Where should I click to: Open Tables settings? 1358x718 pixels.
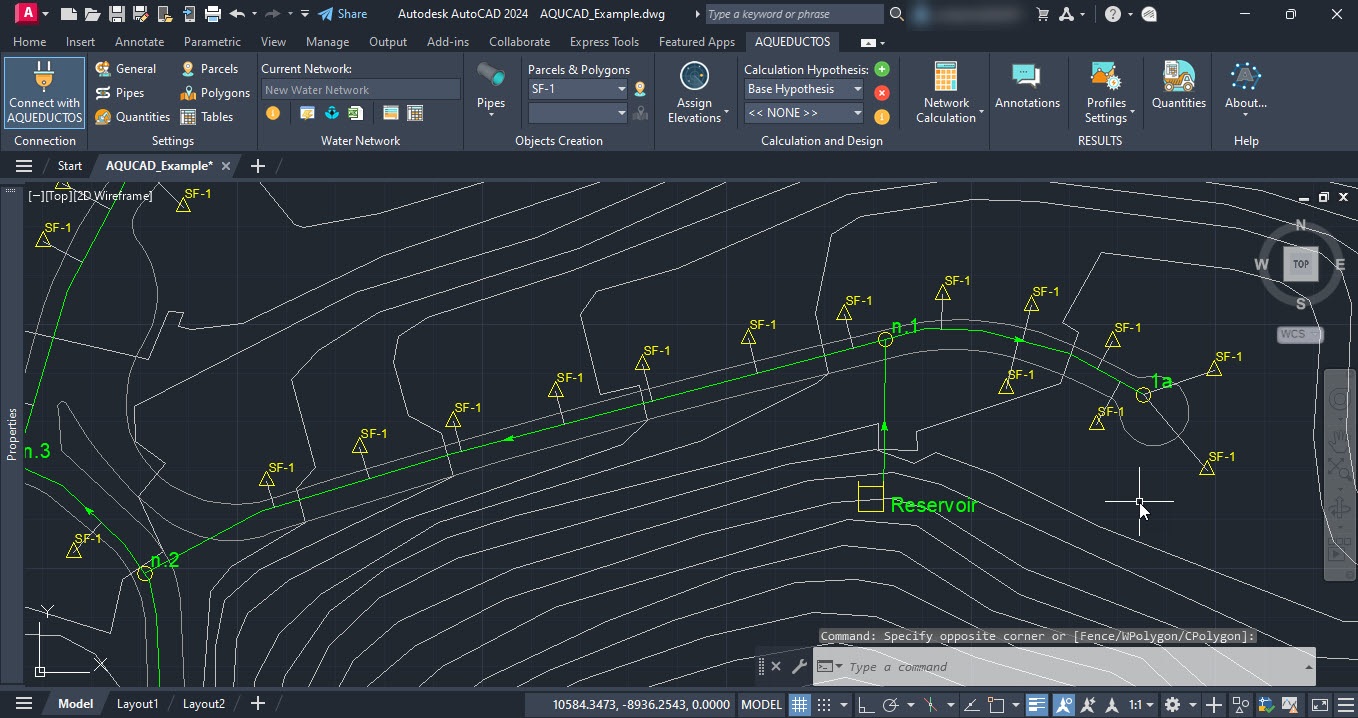(x=206, y=117)
